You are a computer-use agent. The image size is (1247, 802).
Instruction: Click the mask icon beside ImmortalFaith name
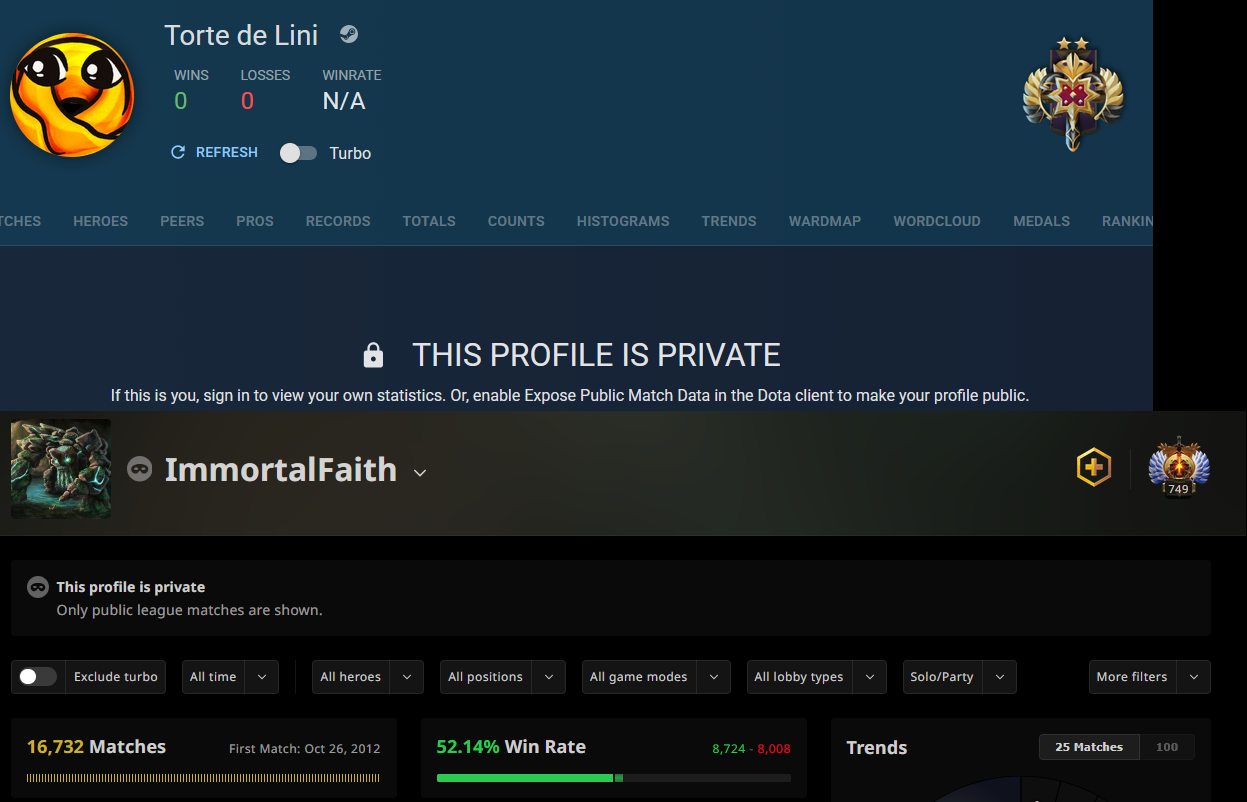click(139, 468)
